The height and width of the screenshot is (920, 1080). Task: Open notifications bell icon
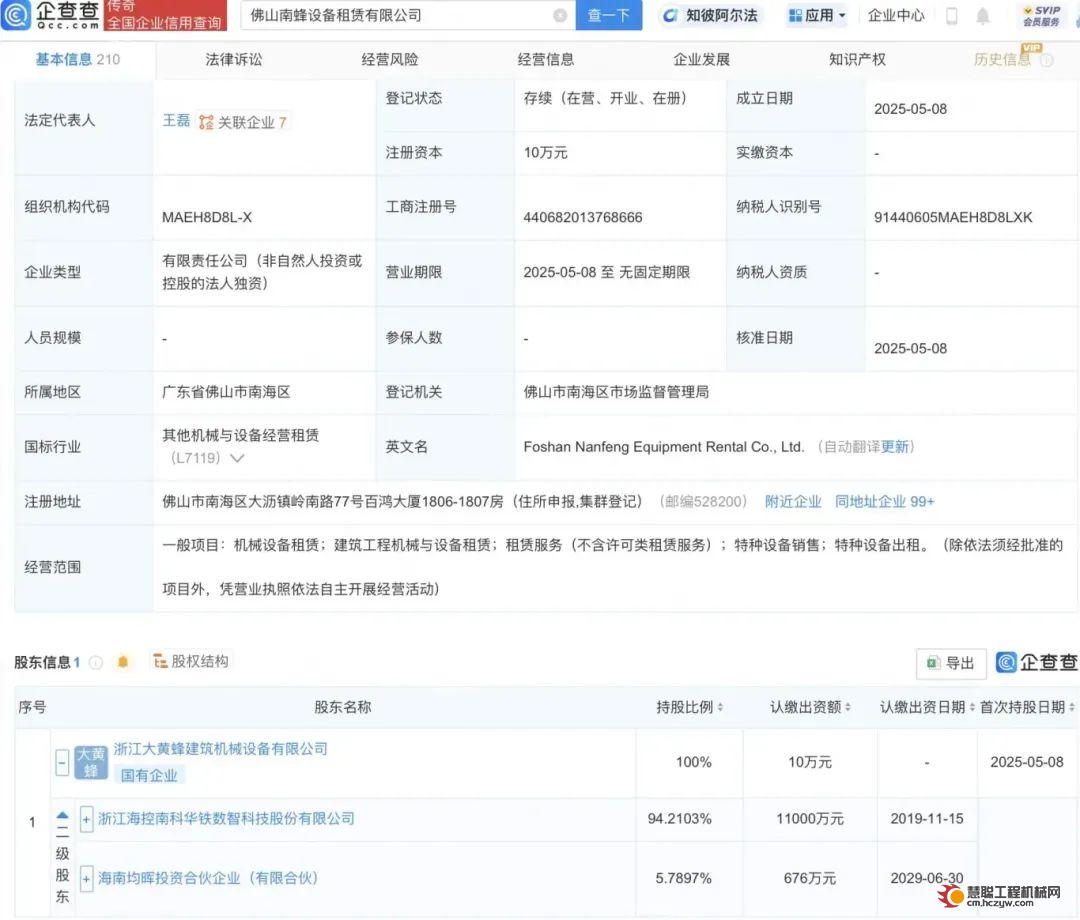983,16
